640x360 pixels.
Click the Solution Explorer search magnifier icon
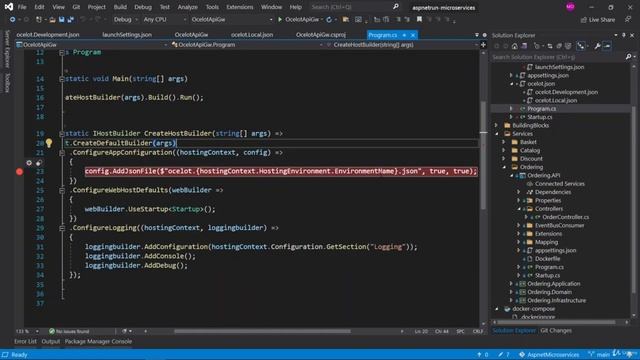pyautogui.click(x=628, y=57)
